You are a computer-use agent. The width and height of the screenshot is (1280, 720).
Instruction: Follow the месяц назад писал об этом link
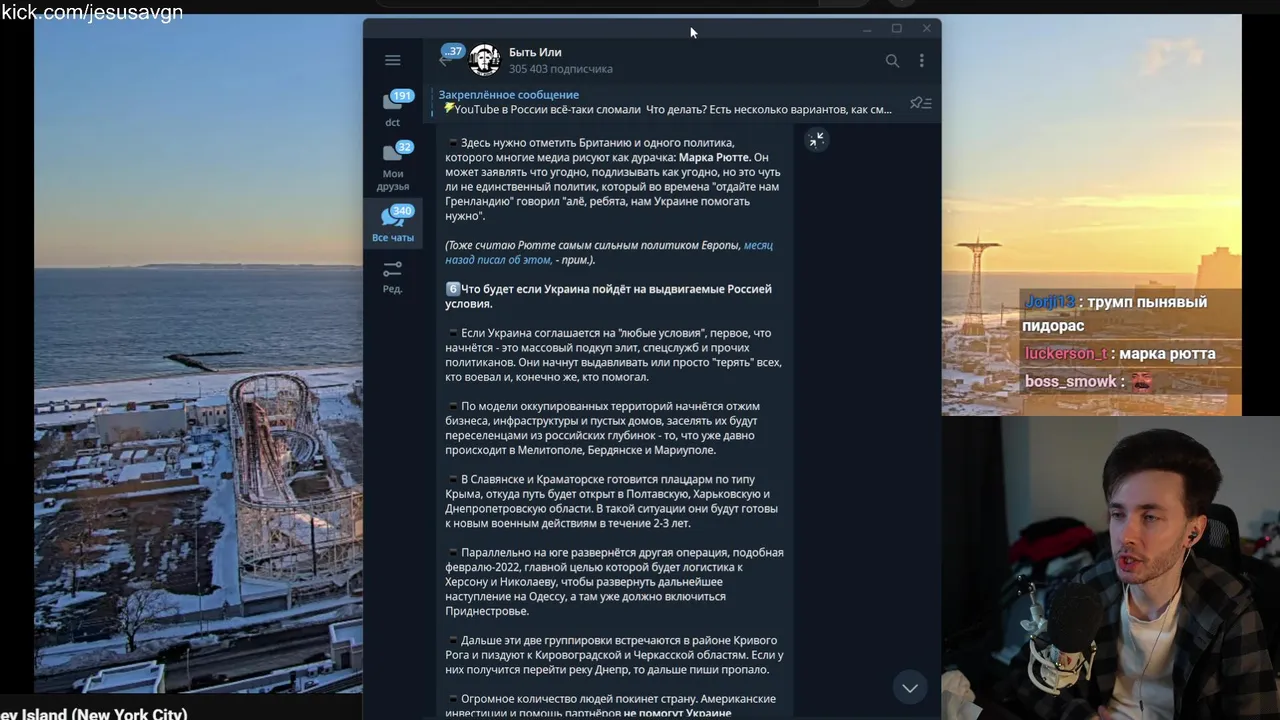[609, 252]
